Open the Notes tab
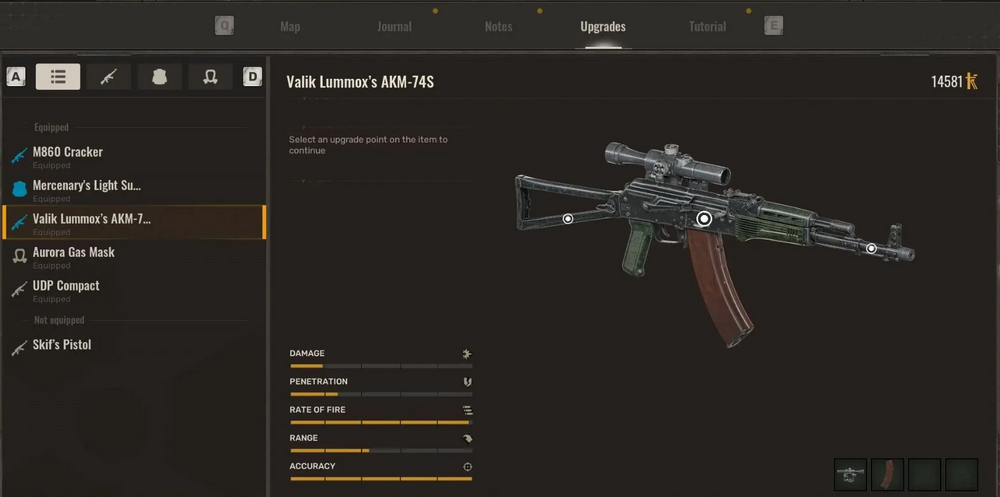Screen dimensions: 1000x497 pyautogui.click(x=499, y=27)
